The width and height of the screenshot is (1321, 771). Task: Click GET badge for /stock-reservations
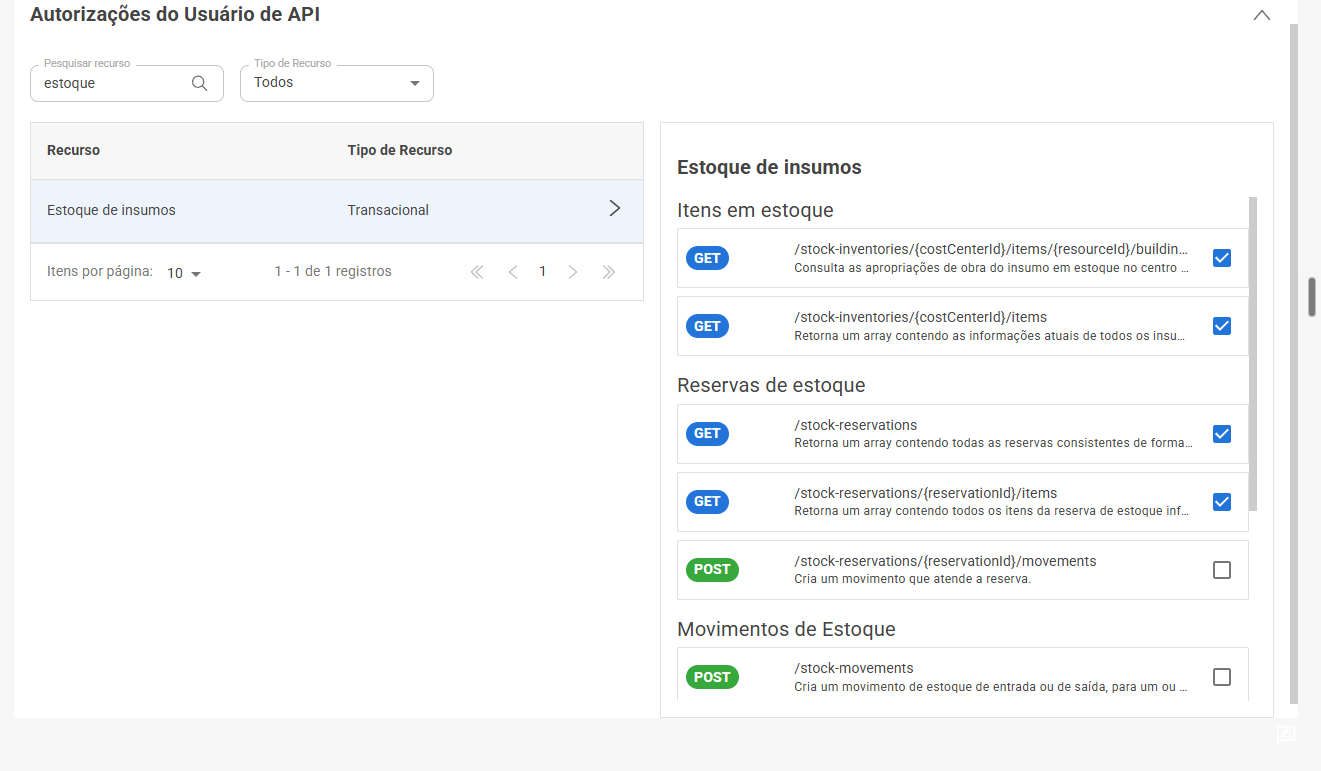(707, 434)
